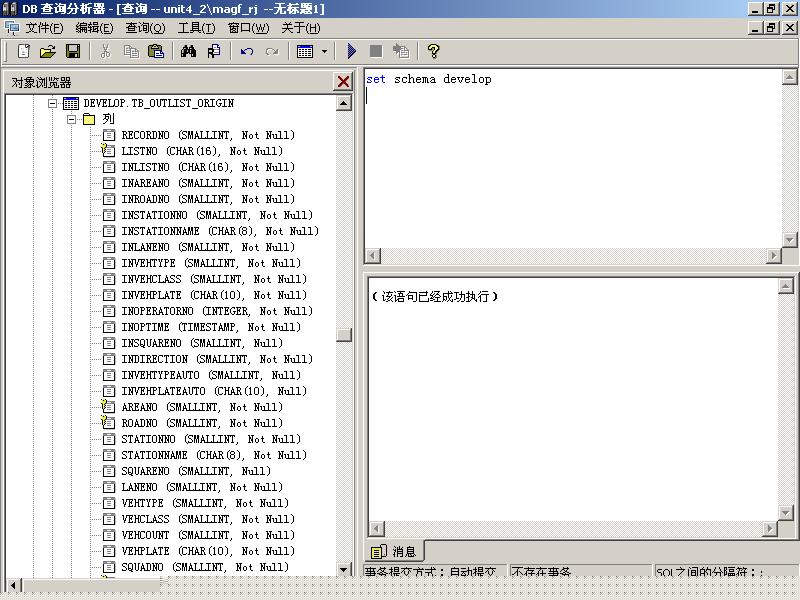Close the object browser panel

pyautogui.click(x=343, y=82)
